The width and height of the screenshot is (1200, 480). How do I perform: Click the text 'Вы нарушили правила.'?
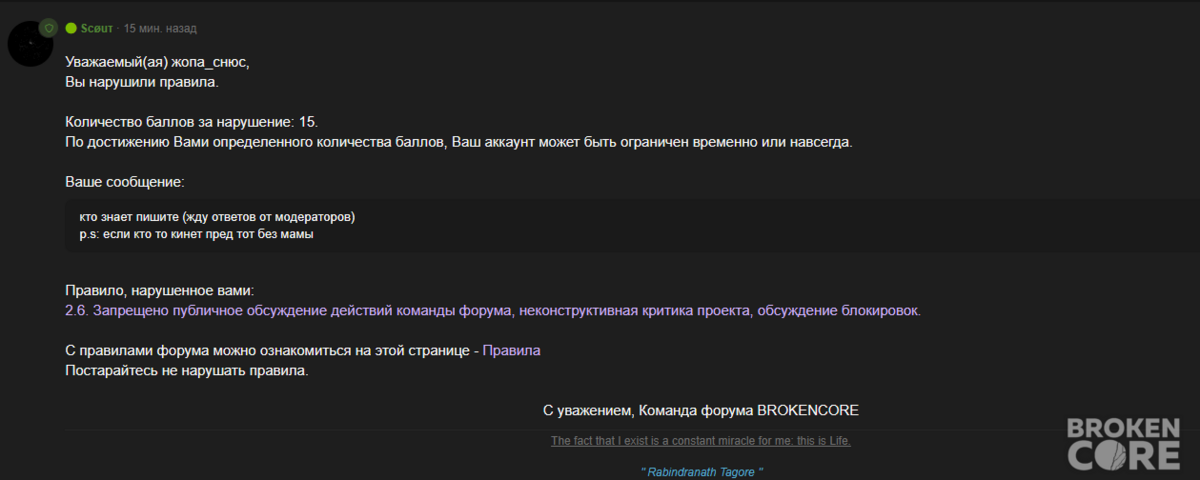142,82
